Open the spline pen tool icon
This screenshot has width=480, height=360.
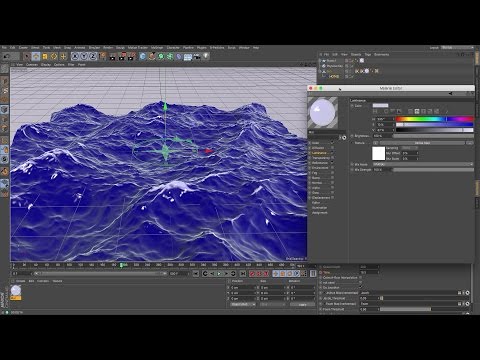coord(152,56)
